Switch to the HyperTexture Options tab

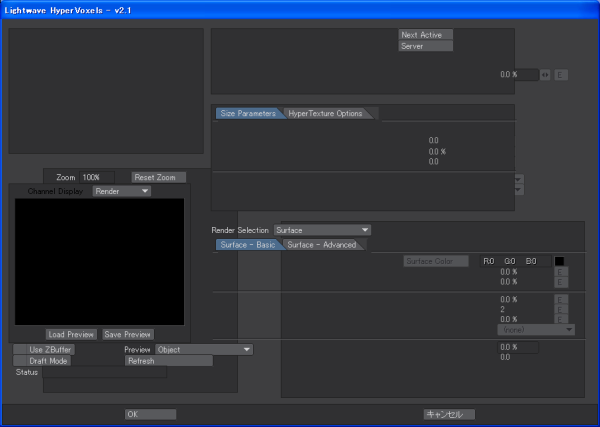(325, 113)
